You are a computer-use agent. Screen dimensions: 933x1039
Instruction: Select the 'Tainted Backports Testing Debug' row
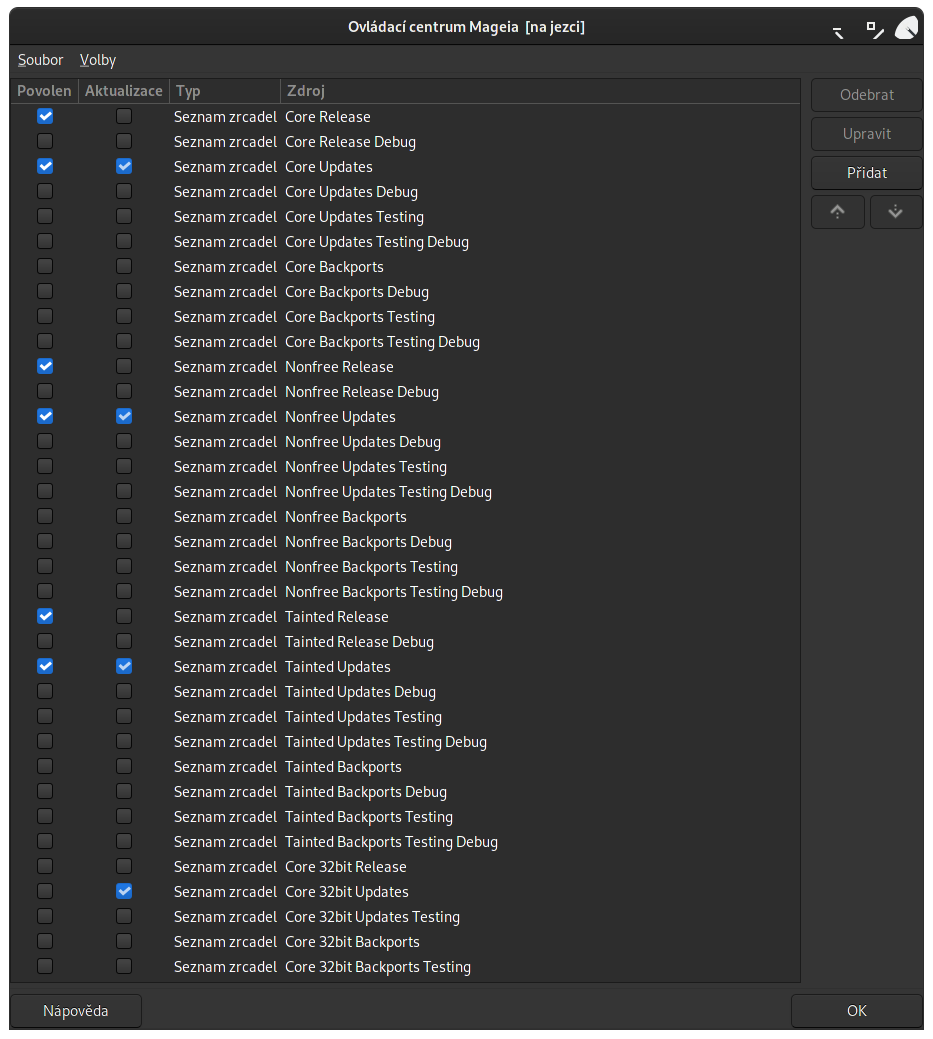click(406, 842)
